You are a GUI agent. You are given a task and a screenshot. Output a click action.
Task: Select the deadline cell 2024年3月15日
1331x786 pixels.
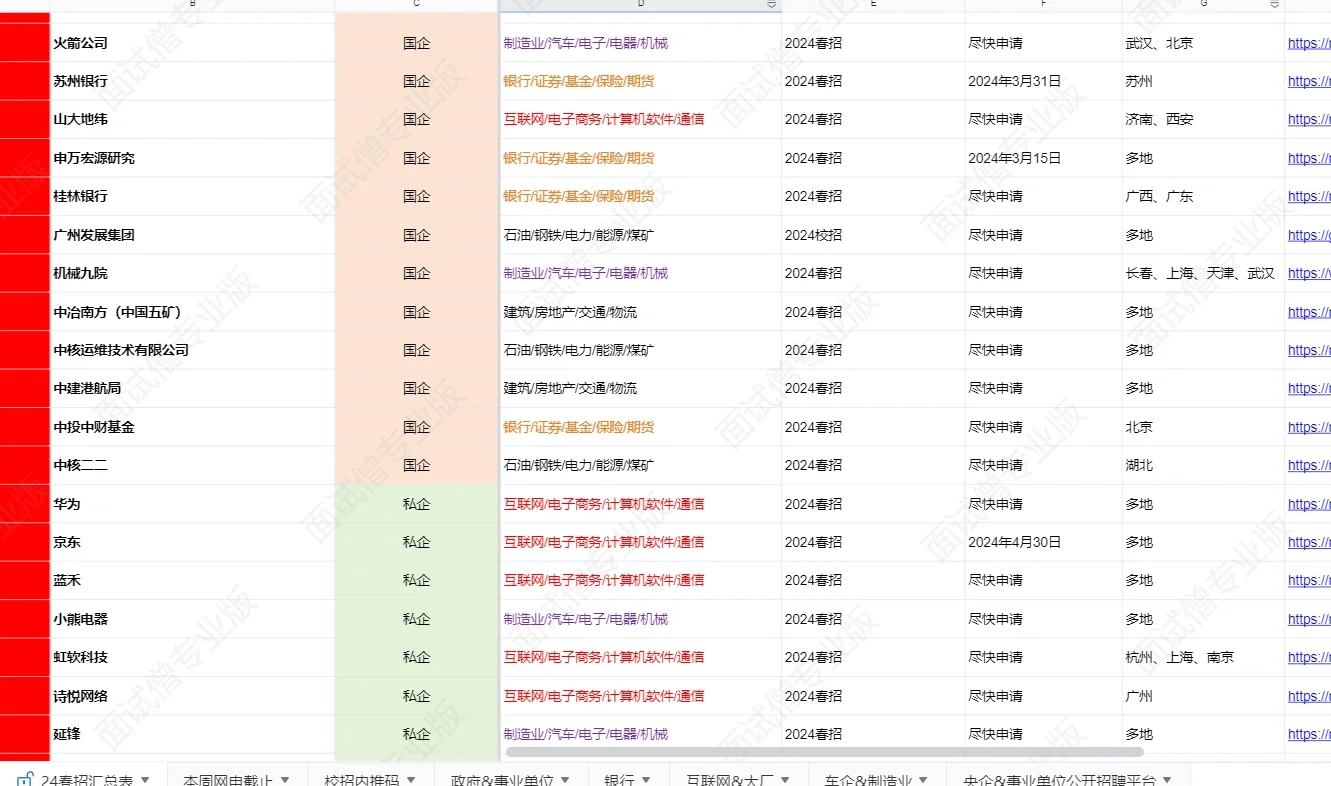pos(1043,158)
